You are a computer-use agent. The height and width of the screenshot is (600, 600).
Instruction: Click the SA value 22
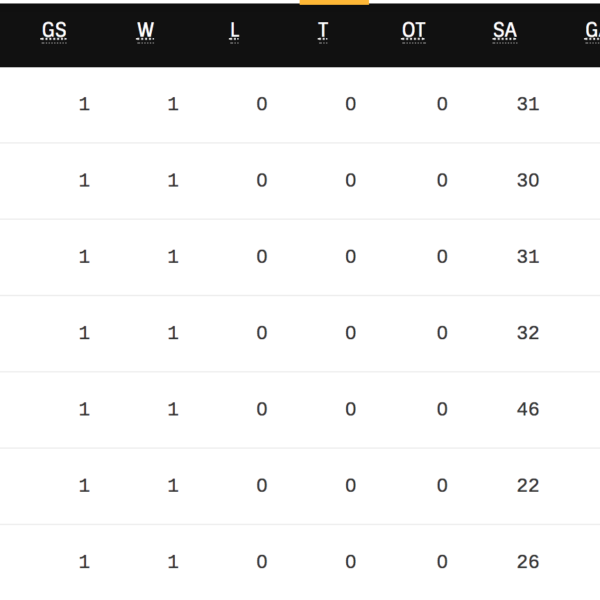(x=528, y=485)
